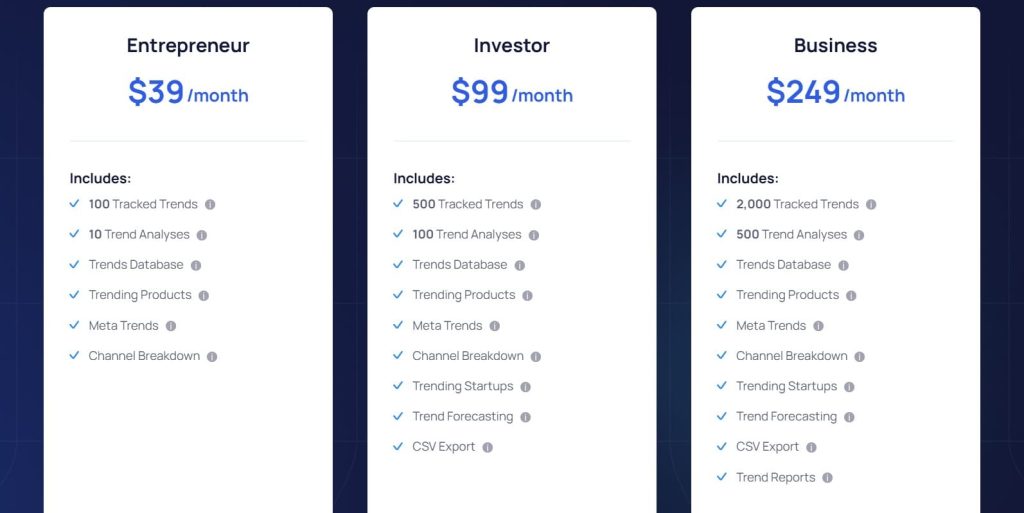Open info icon beside Business Trend Reports
This screenshot has height=513, width=1024.
[828, 478]
